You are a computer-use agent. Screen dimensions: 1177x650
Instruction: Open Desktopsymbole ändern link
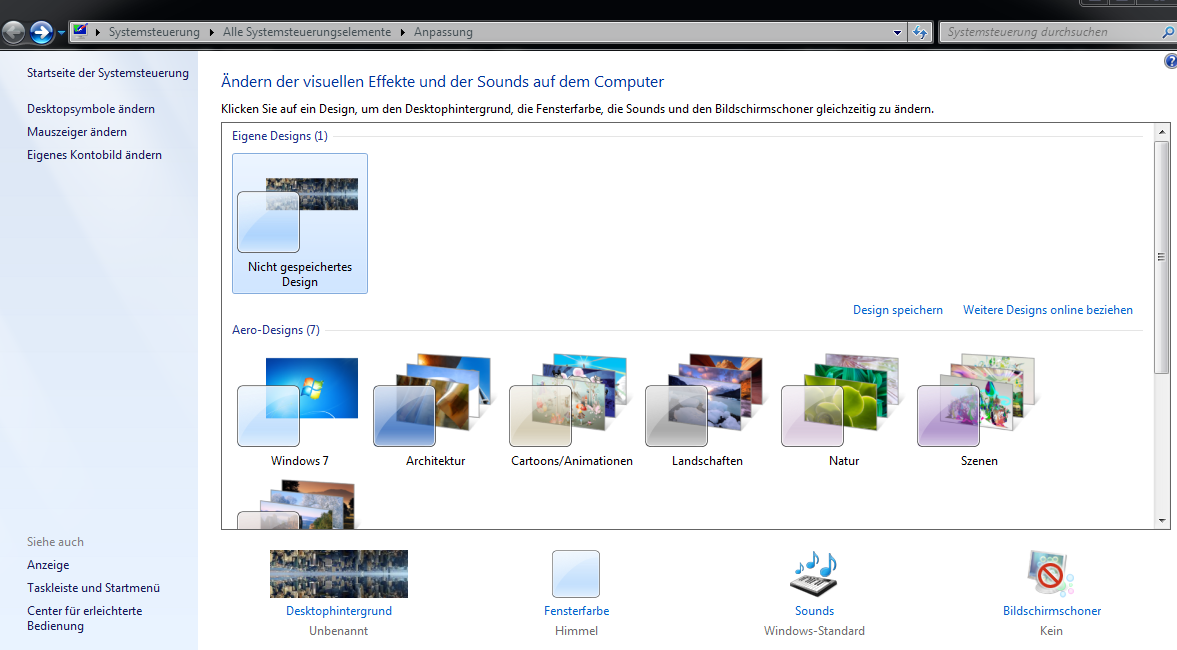(x=91, y=109)
